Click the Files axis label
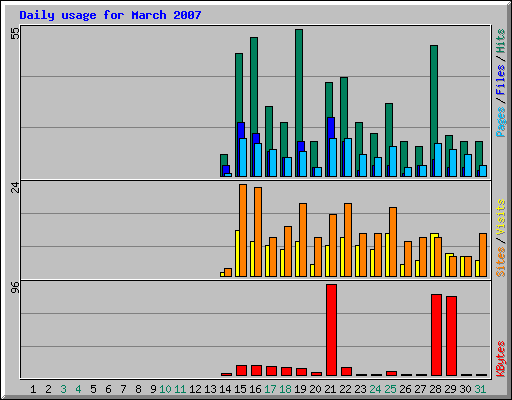Image resolution: width=512 pixels, height=400 pixels. pos(500,80)
